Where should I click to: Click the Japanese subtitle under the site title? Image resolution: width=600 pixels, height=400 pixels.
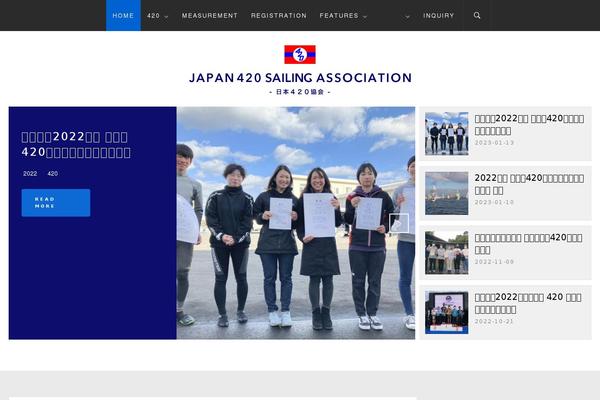pos(300,92)
